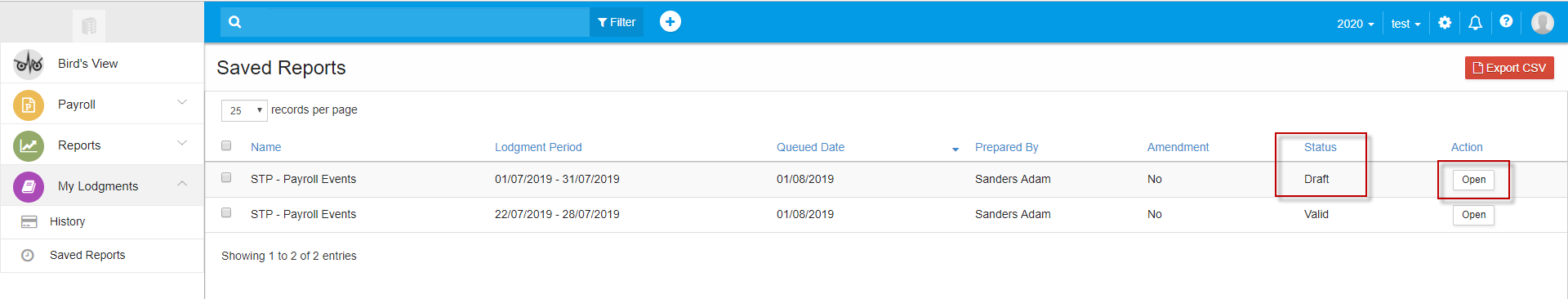
Task: Open user profile avatar
Action: 1542,23
